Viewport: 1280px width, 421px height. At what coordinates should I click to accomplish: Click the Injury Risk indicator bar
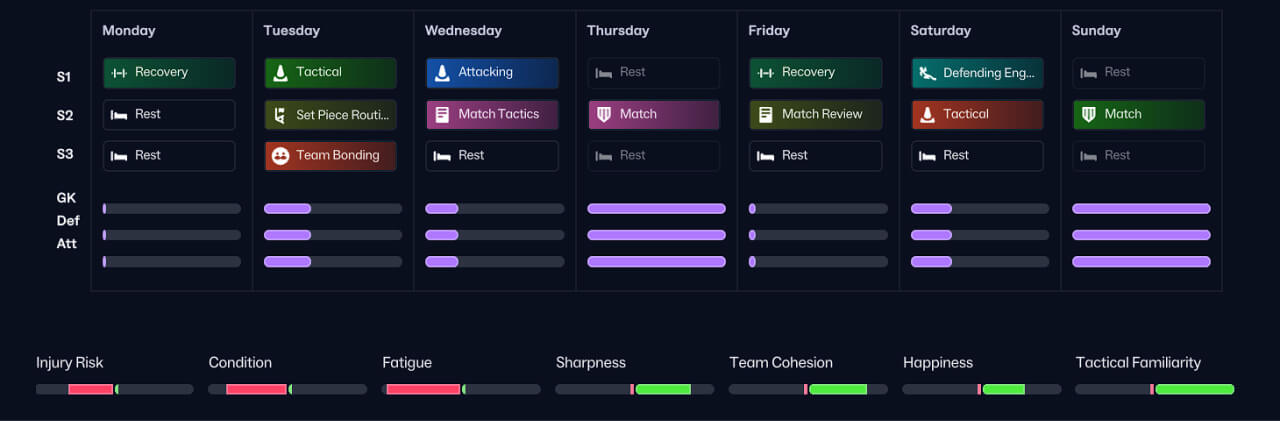click(115, 389)
